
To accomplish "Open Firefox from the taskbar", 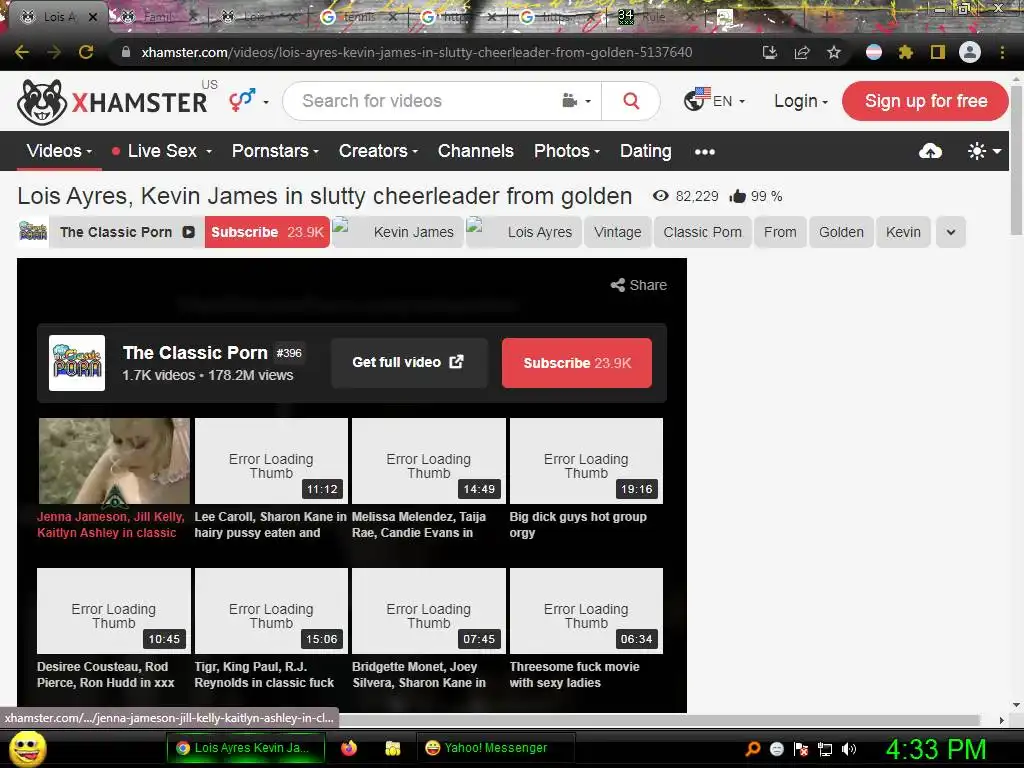I will (x=349, y=748).
